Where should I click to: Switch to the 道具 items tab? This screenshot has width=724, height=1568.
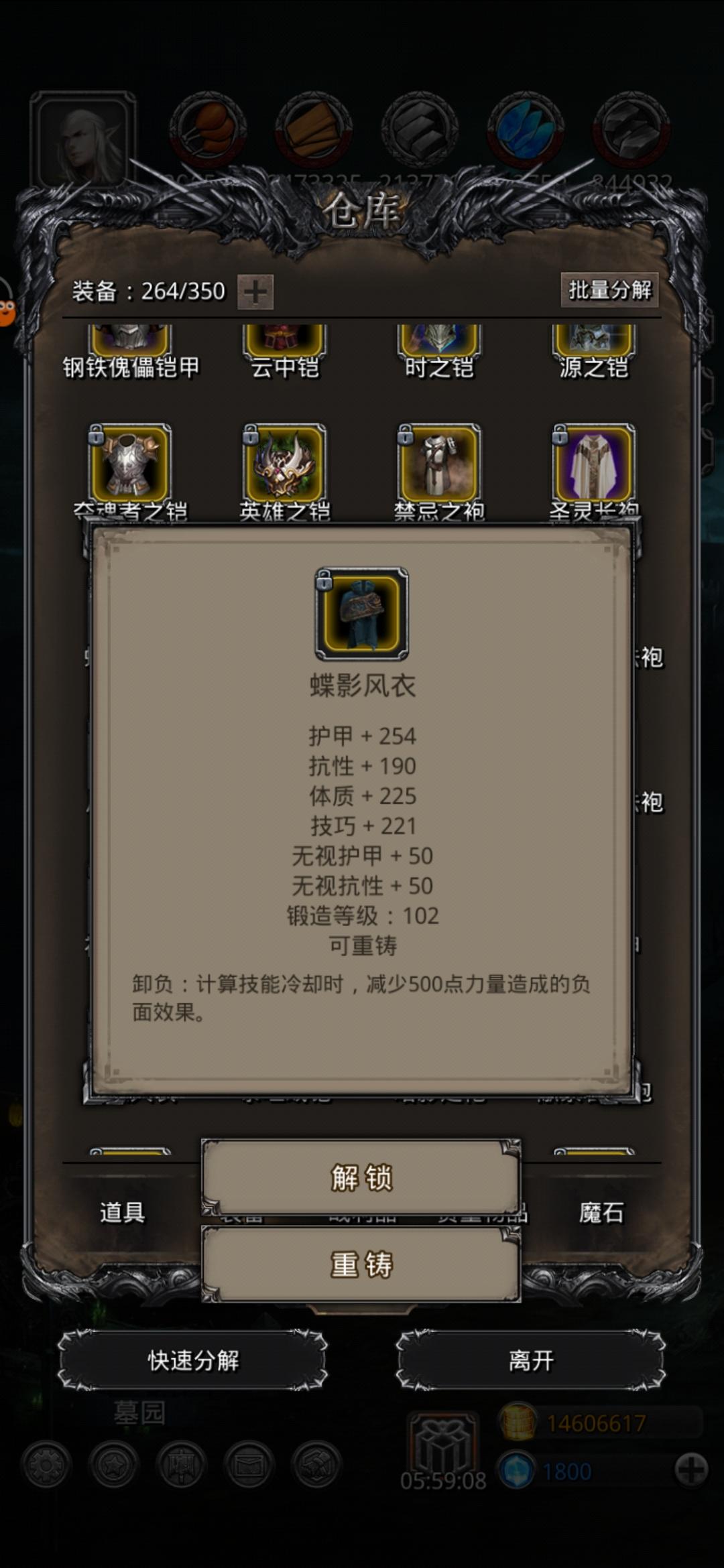click(123, 1213)
